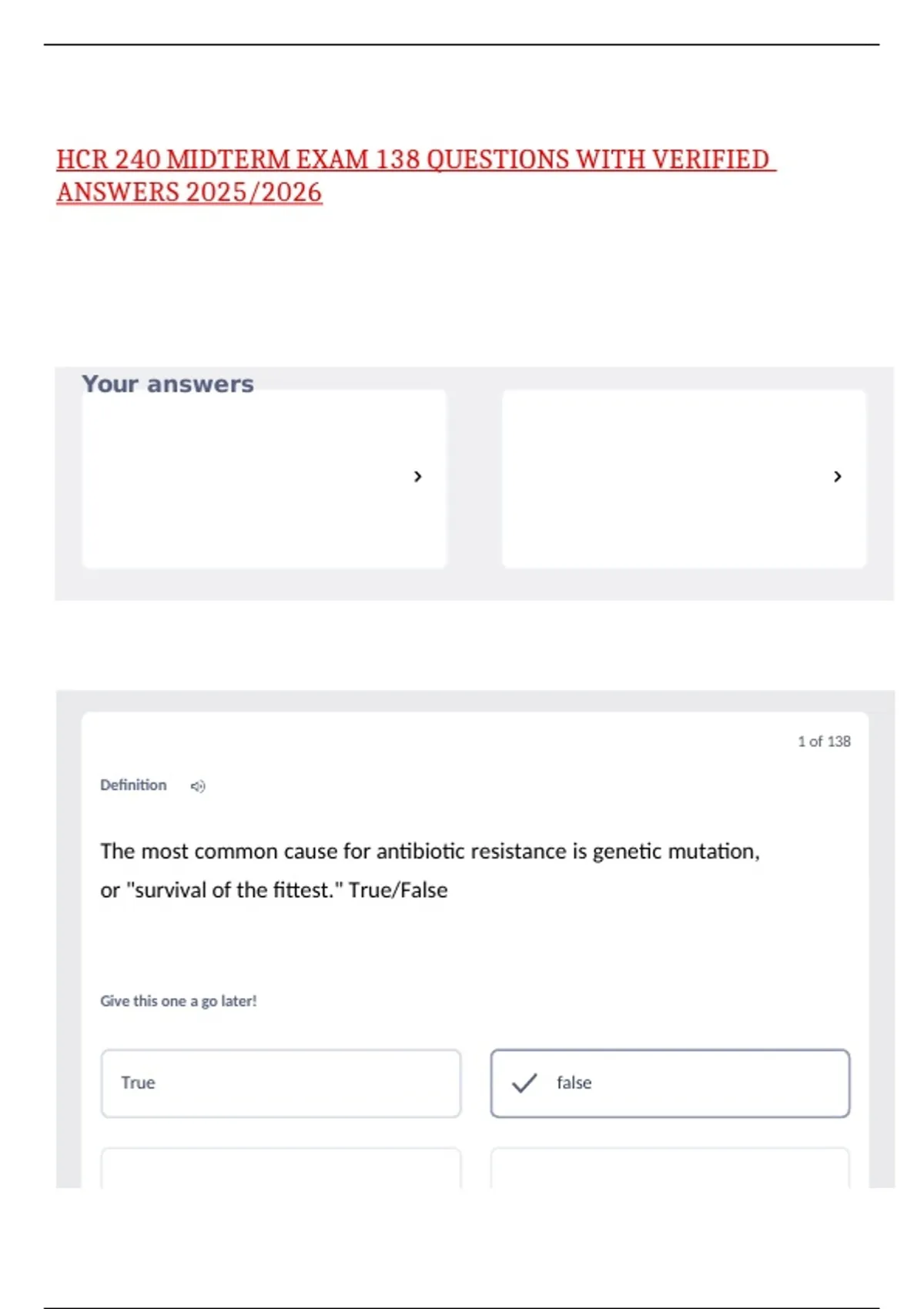Open the left blank answer card
The height and width of the screenshot is (1309, 924).
pos(264,478)
